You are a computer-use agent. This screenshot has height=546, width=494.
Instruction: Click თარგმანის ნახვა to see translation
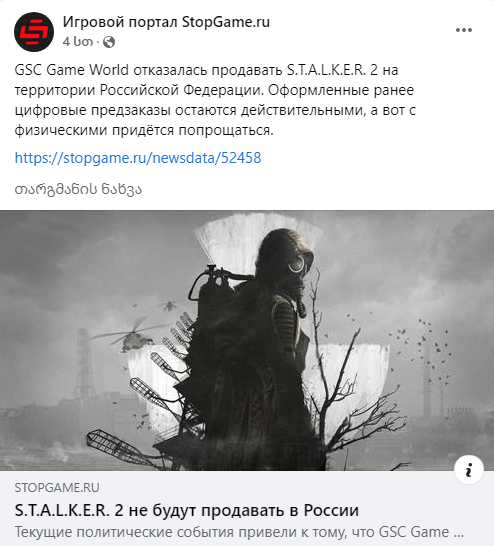(x=78, y=189)
